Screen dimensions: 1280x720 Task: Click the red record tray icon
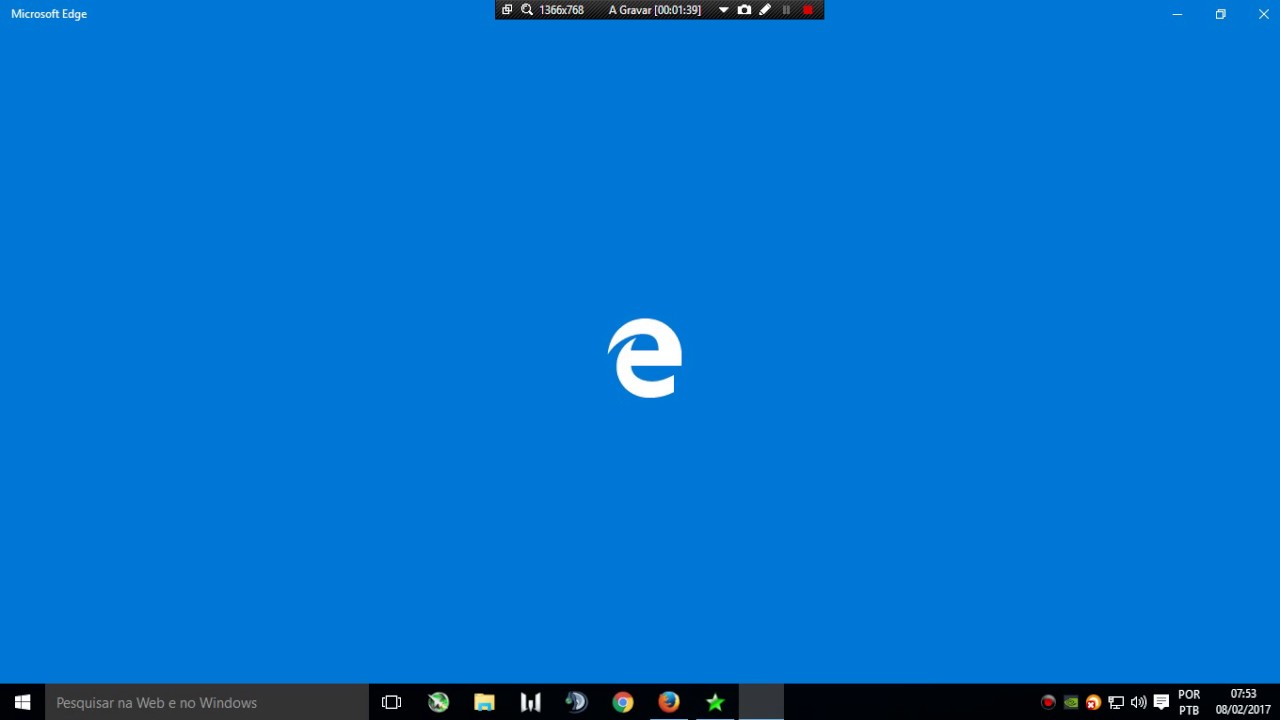point(1048,702)
